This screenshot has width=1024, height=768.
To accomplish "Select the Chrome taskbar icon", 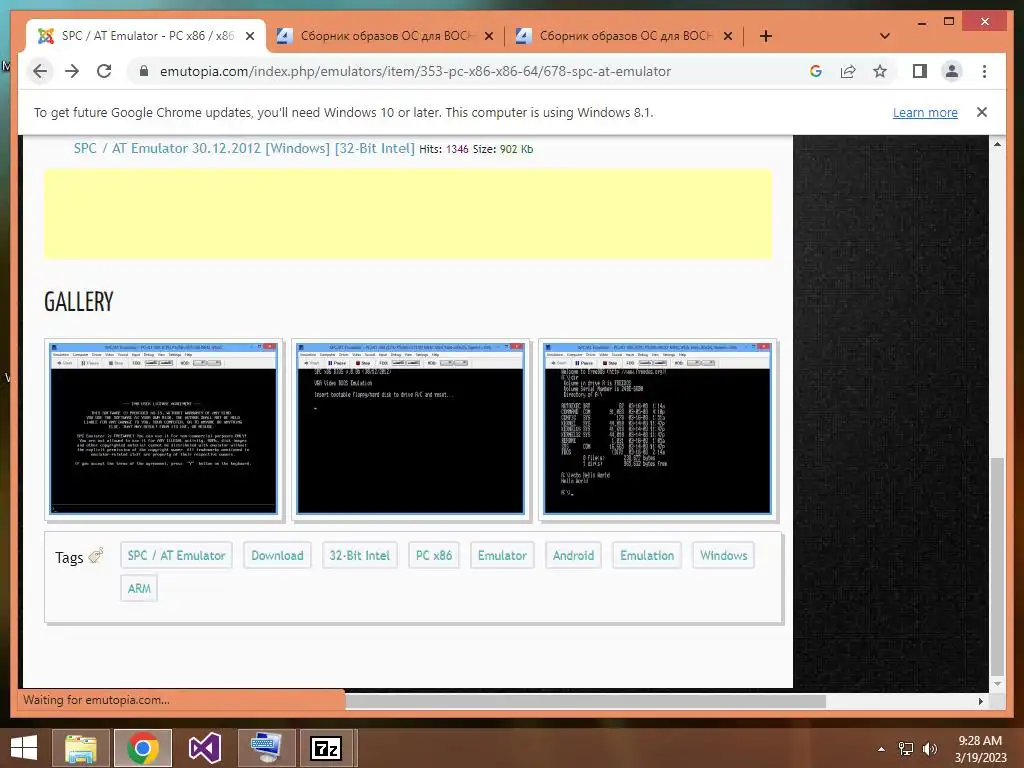I will (x=143, y=748).
